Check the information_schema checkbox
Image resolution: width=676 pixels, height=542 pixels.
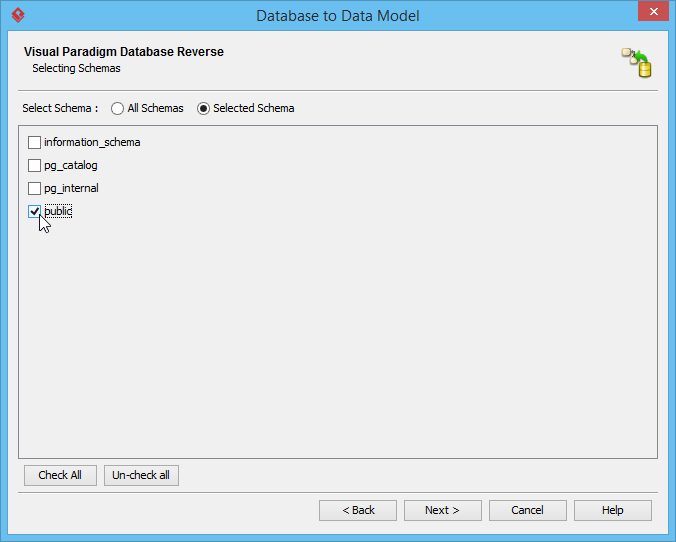point(34,142)
